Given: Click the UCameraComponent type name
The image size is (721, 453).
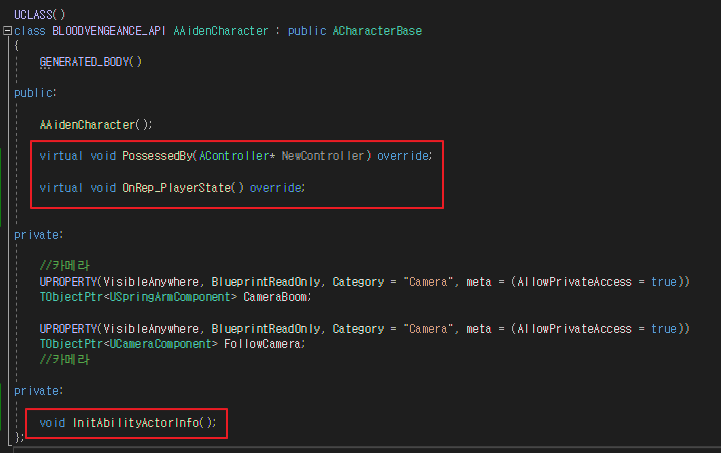Looking at the screenshot, I should [x=160, y=344].
